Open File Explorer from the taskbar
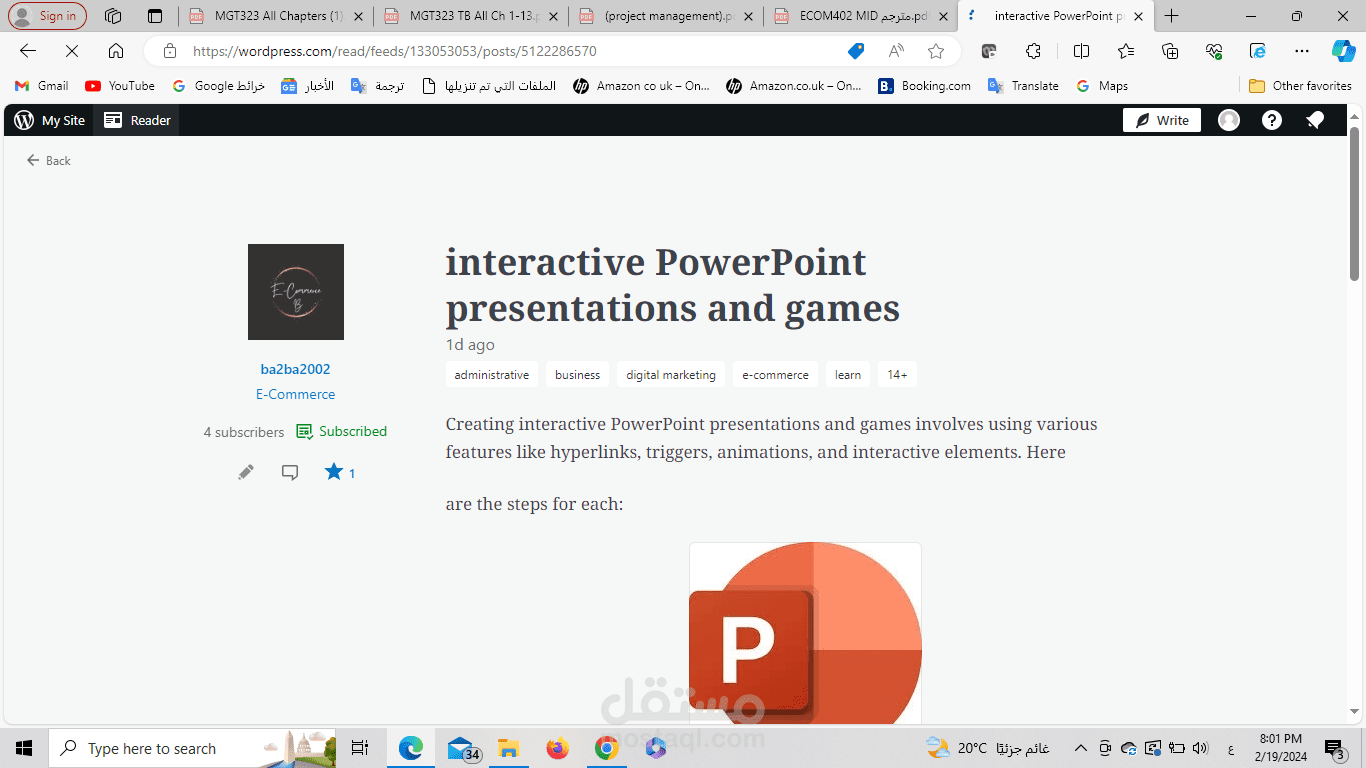This screenshot has width=1366, height=768. click(508, 748)
